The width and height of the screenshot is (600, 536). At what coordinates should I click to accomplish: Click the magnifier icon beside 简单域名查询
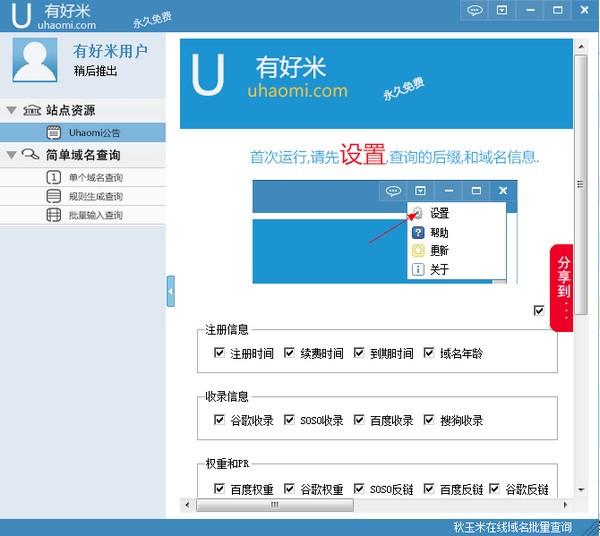click(x=30, y=155)
